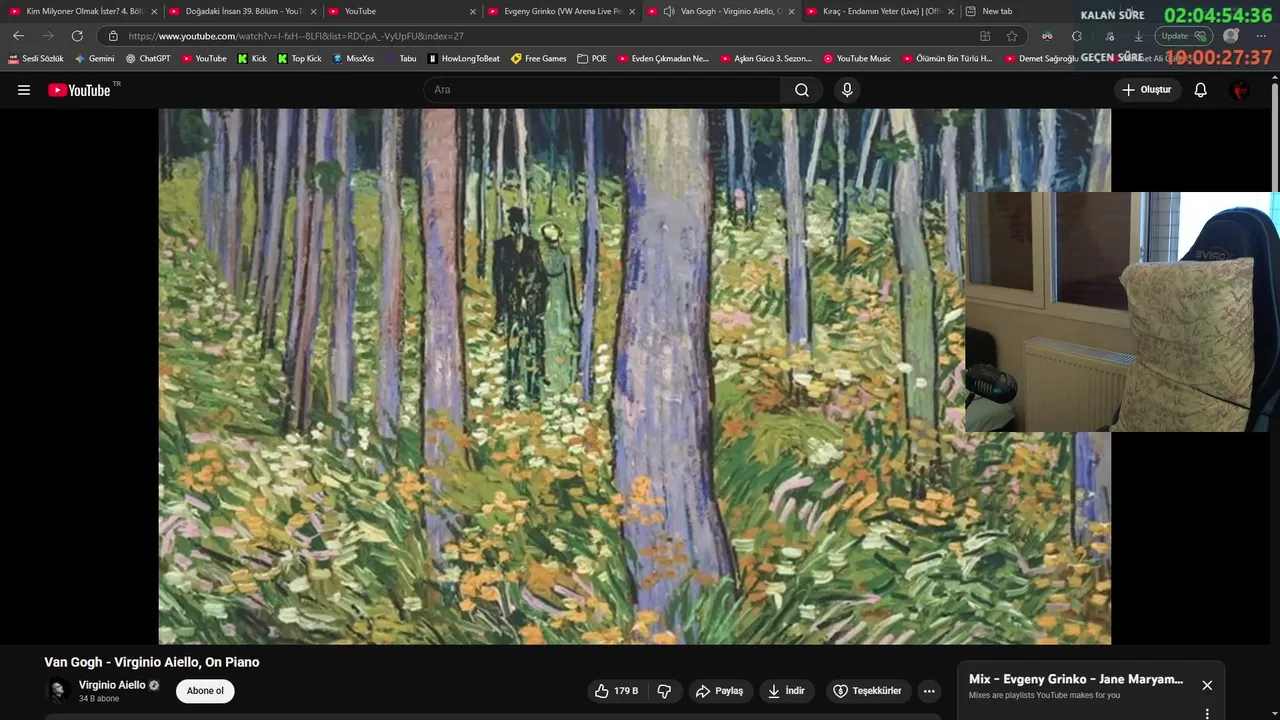1280x720 pixels.
Task: Open Kick bookmark
Action: pyautogui.click(x=252, y=59)
